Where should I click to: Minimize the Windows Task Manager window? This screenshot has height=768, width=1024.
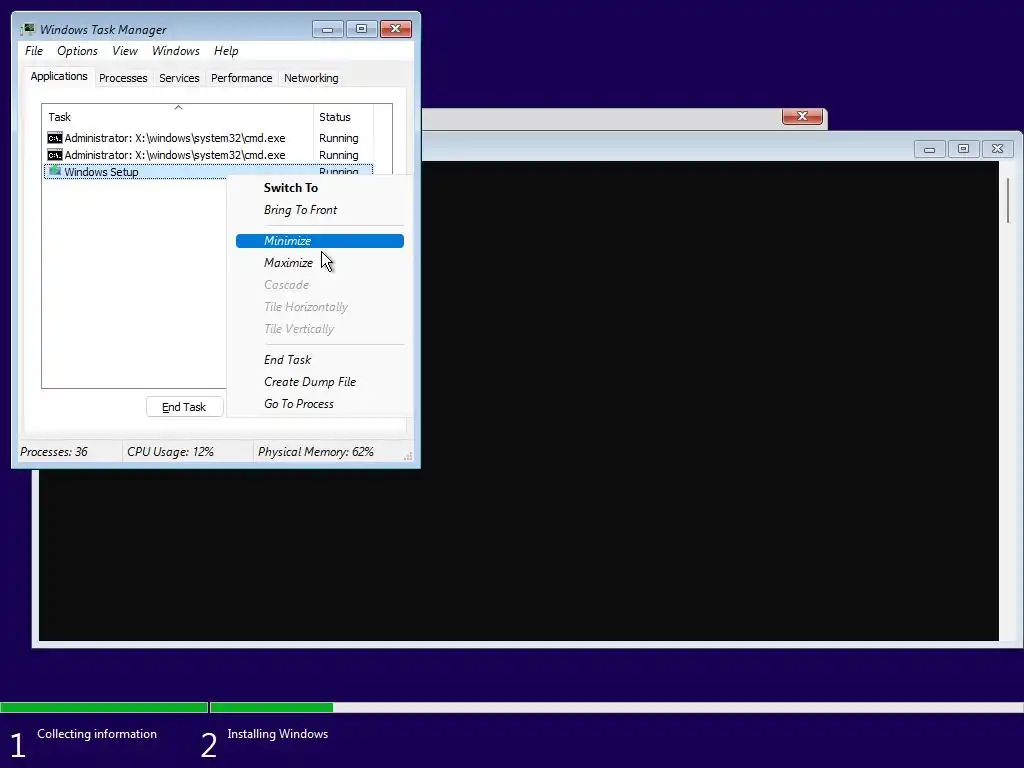pyautogui.click(x=327, y=29)
